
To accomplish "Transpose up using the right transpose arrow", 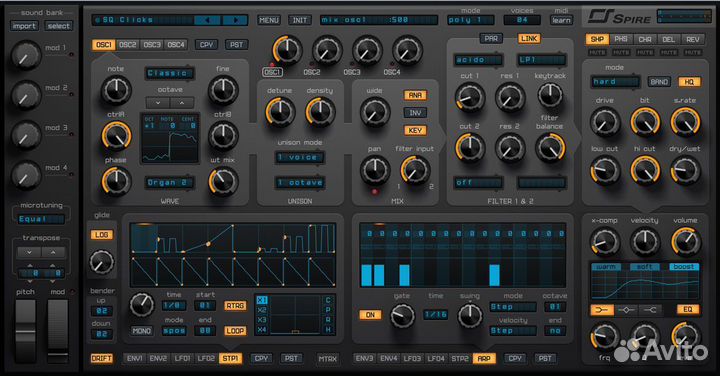I will coord(53,253).
